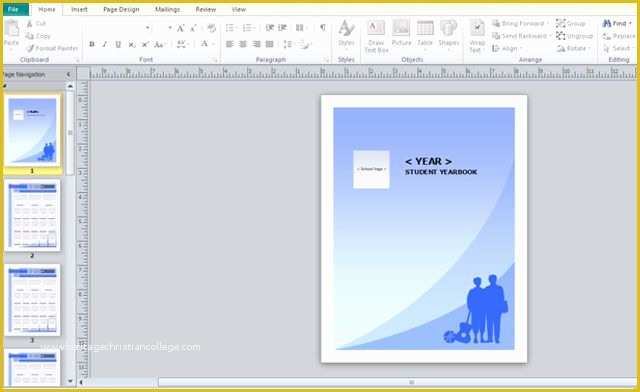Click the Shrink Font icon

pos(193,28)
